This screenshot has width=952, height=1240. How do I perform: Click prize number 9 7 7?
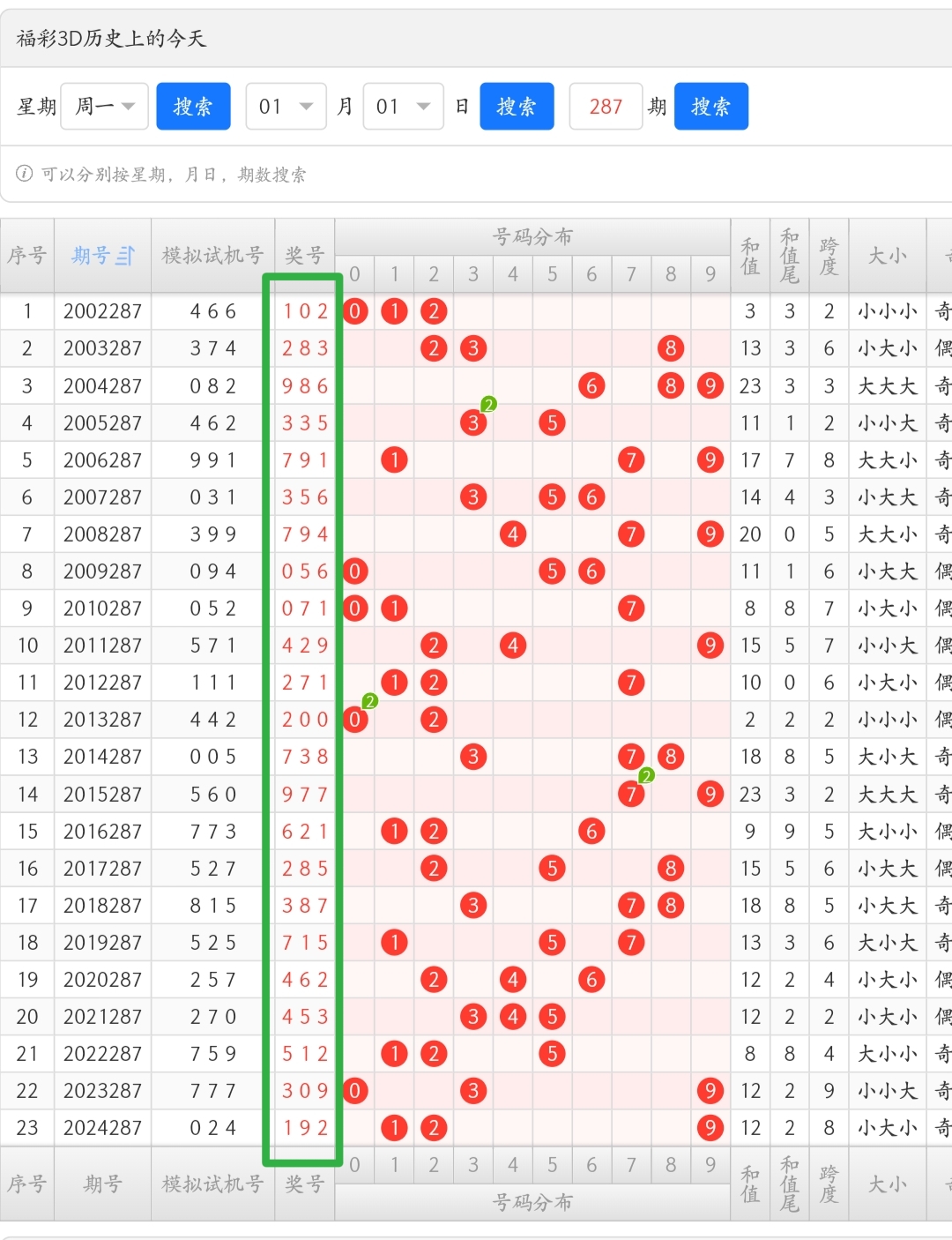pos(305,795)
